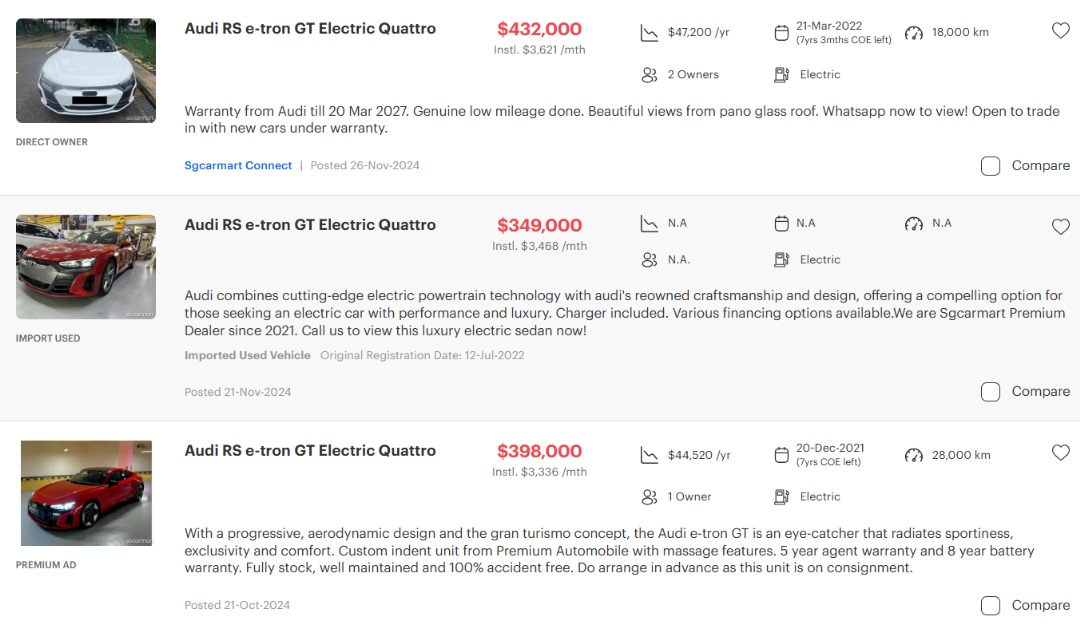
Task: Open white Audi direct owner thumbnail
Action: [x=86, y=71]
